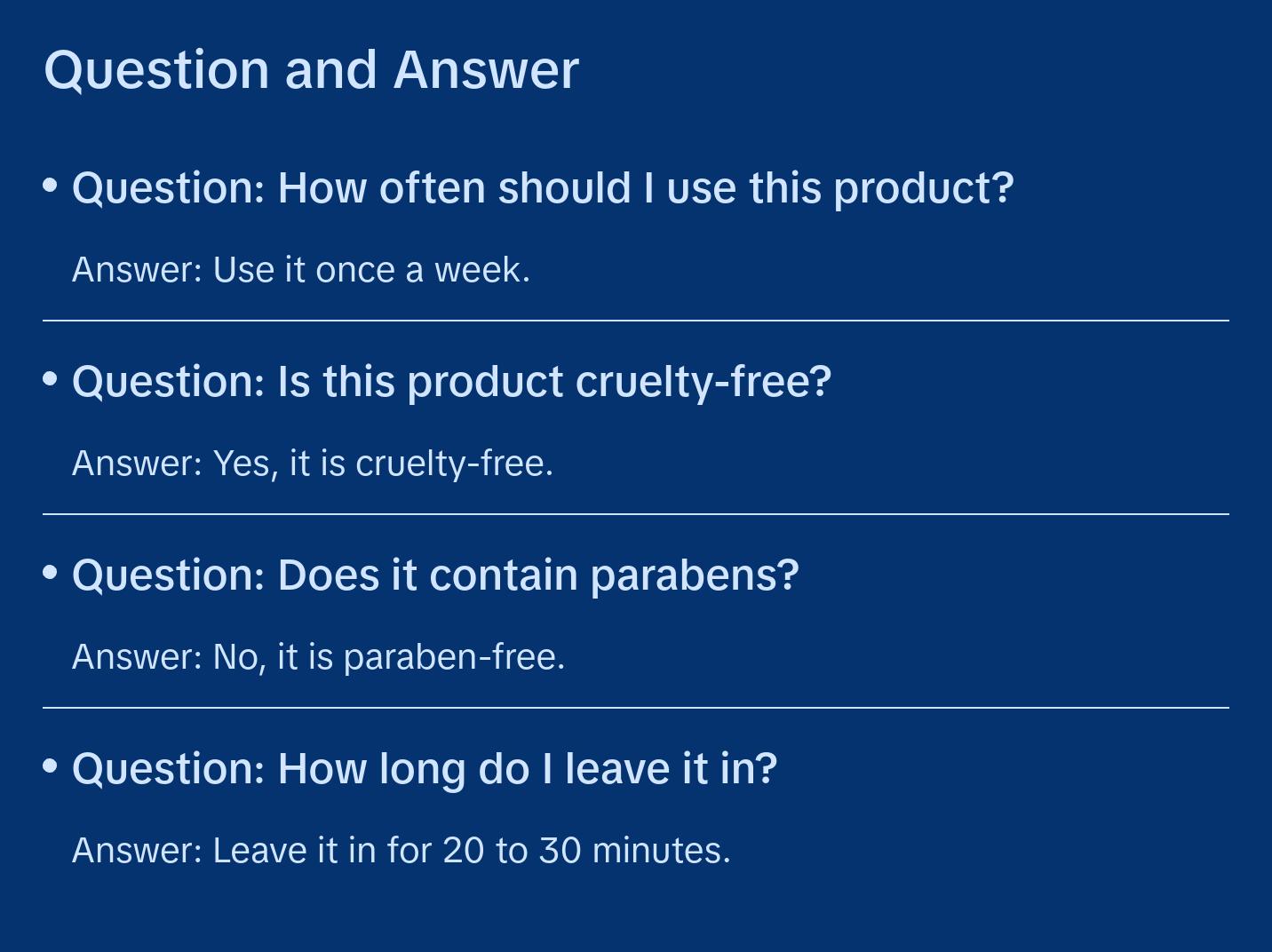The width and height of the screenshot is (1272, 952).
Task: Click bullet before the first question
Action: pyautogui.click(x=51, y=186)
